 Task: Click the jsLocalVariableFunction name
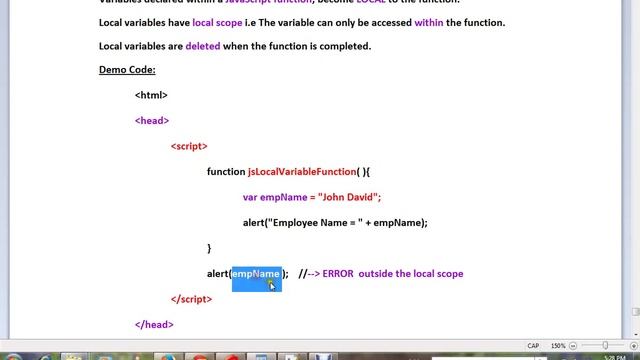coord(302,172)
